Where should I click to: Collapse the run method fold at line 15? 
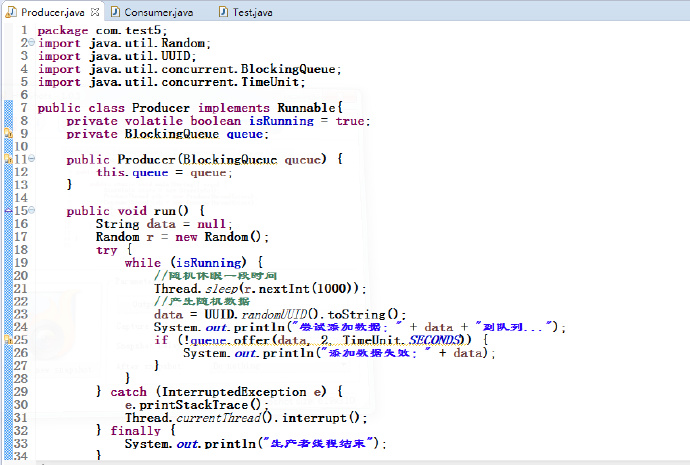32,210
